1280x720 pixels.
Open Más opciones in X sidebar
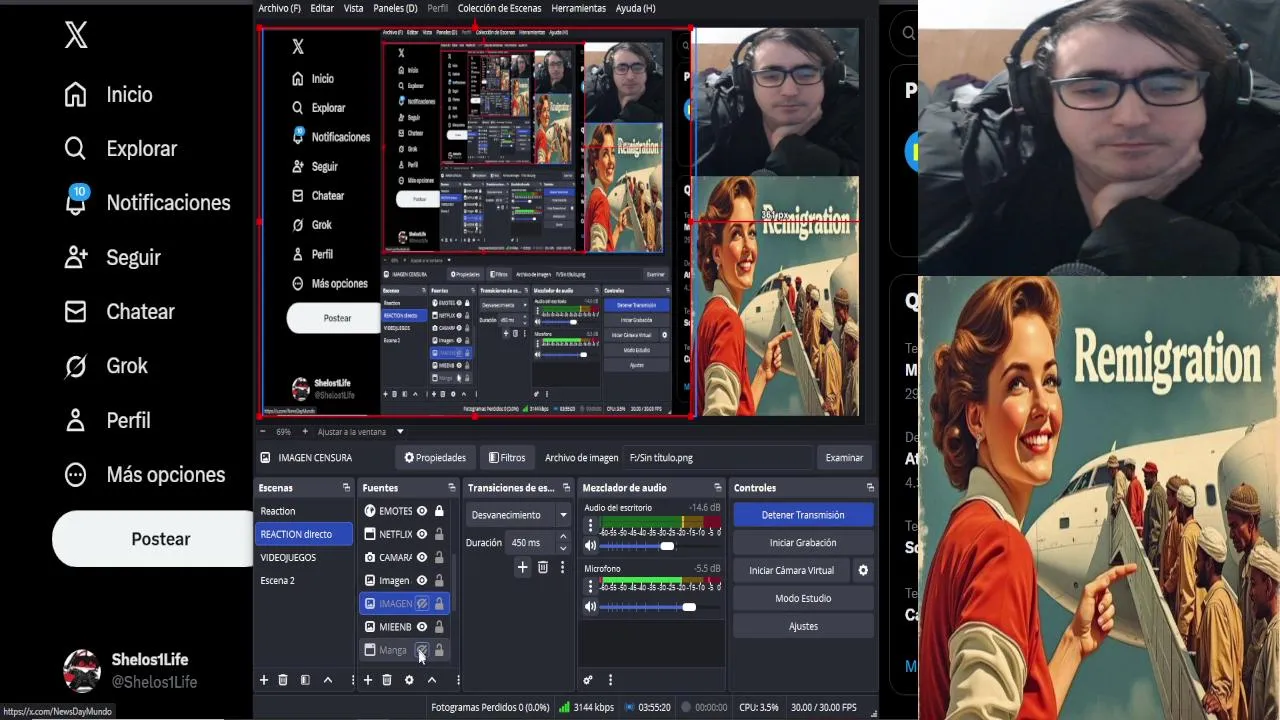tap(144, 474)
